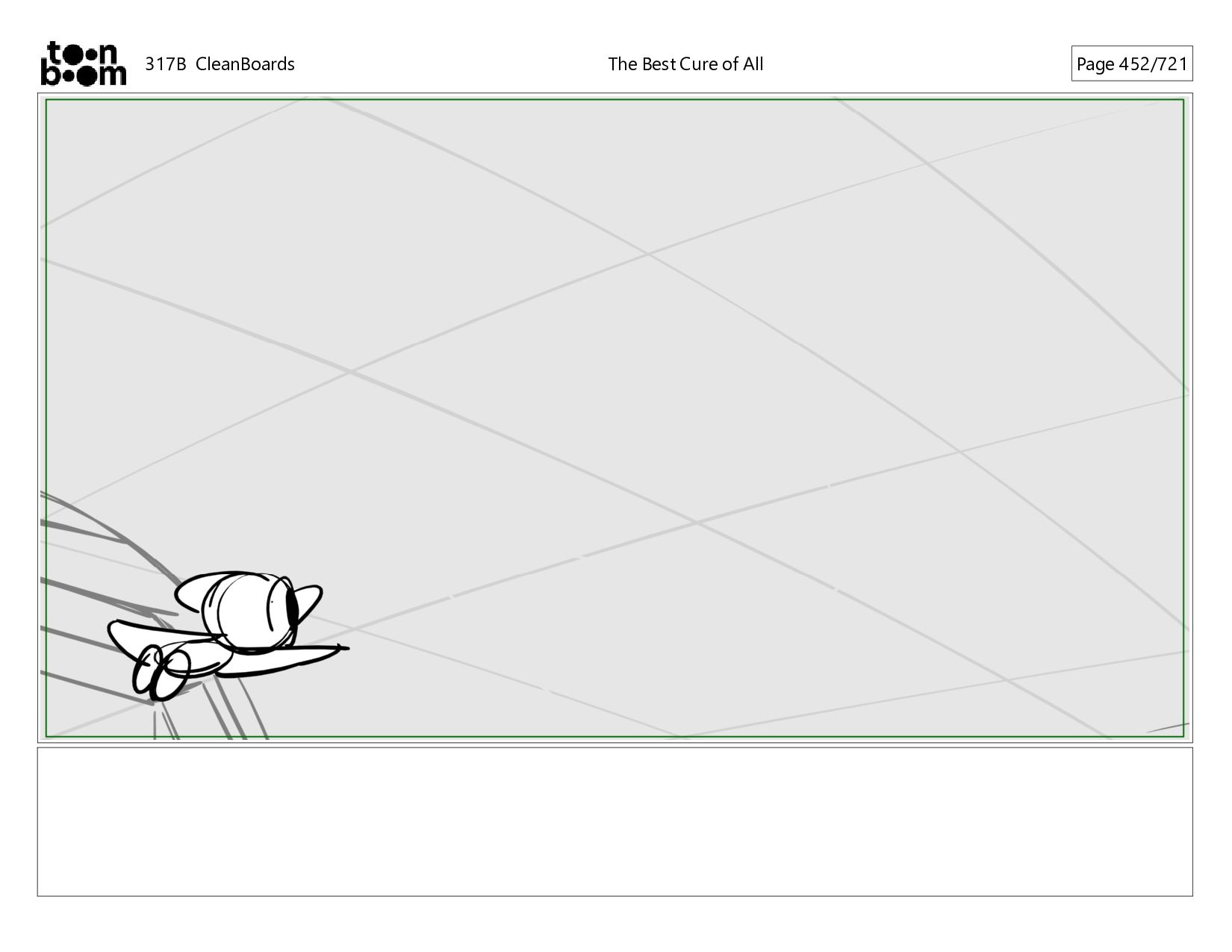
Task: Click the 'Page 452/721' page number box
Action: [x=1131, y=63]
